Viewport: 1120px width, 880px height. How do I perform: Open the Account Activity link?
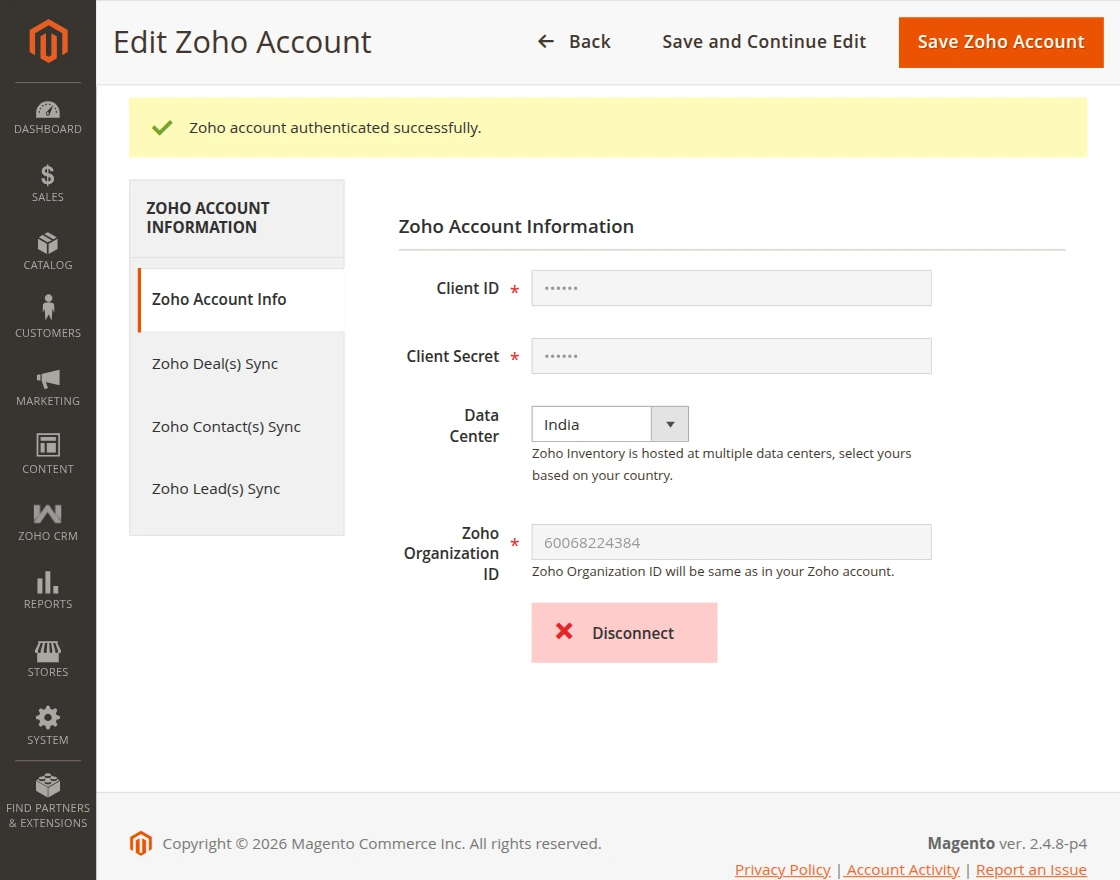coord(903,869)
